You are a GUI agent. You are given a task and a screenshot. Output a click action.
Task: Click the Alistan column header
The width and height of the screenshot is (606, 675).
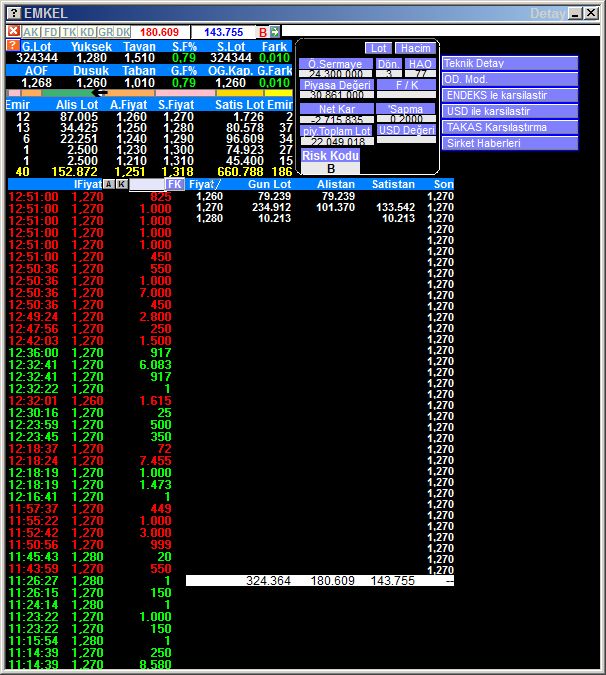[336, 184]
